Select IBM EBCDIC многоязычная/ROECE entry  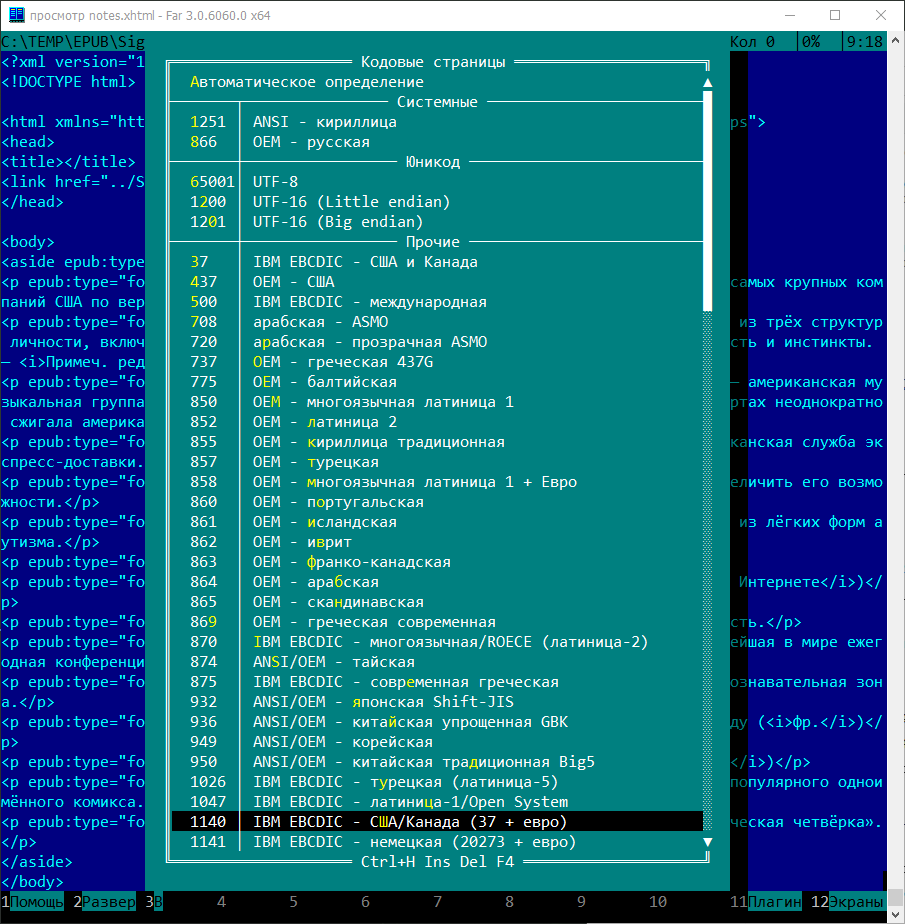coord(437,643)
